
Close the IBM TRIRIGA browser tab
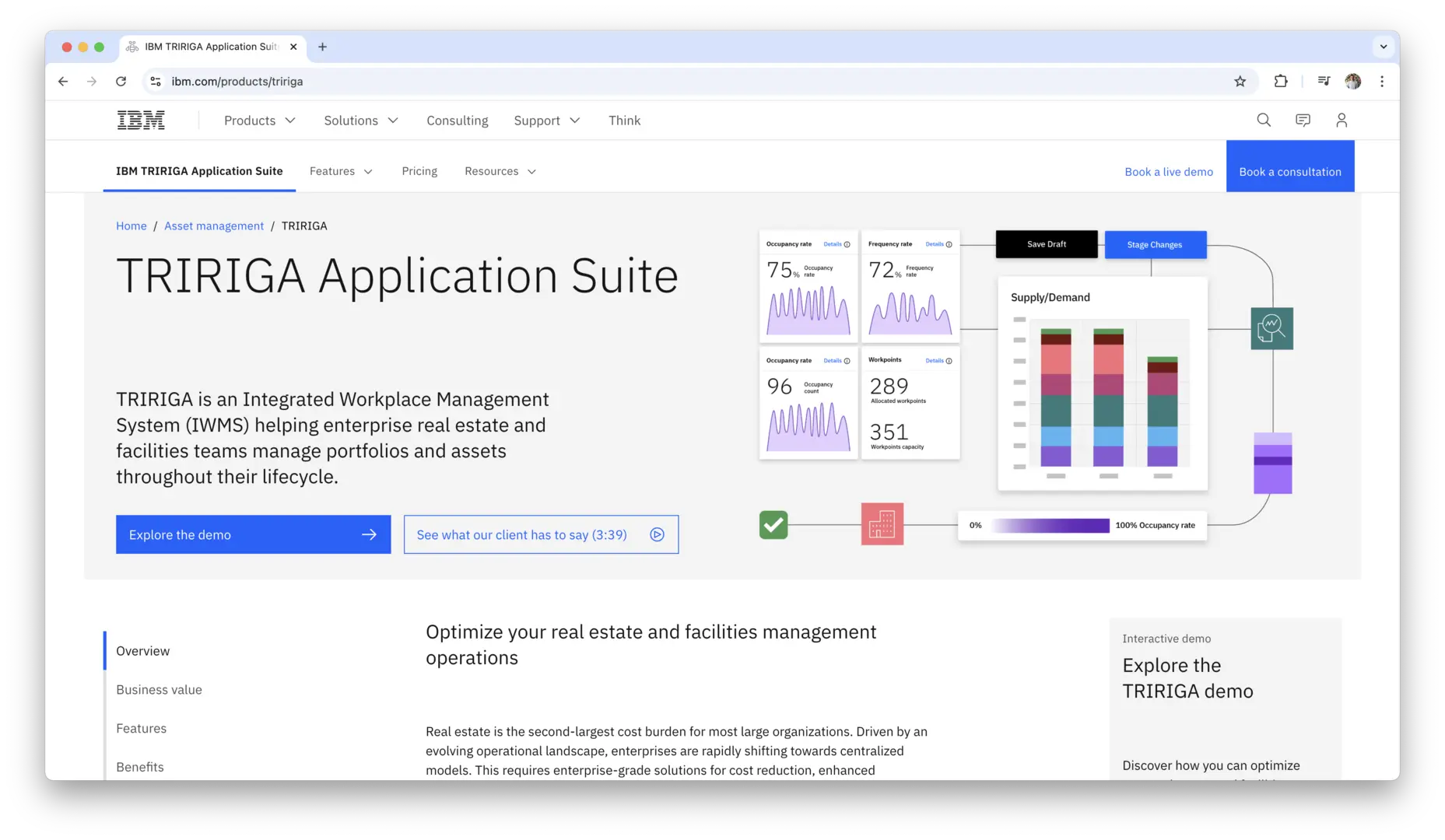click(x=293, y=47)
